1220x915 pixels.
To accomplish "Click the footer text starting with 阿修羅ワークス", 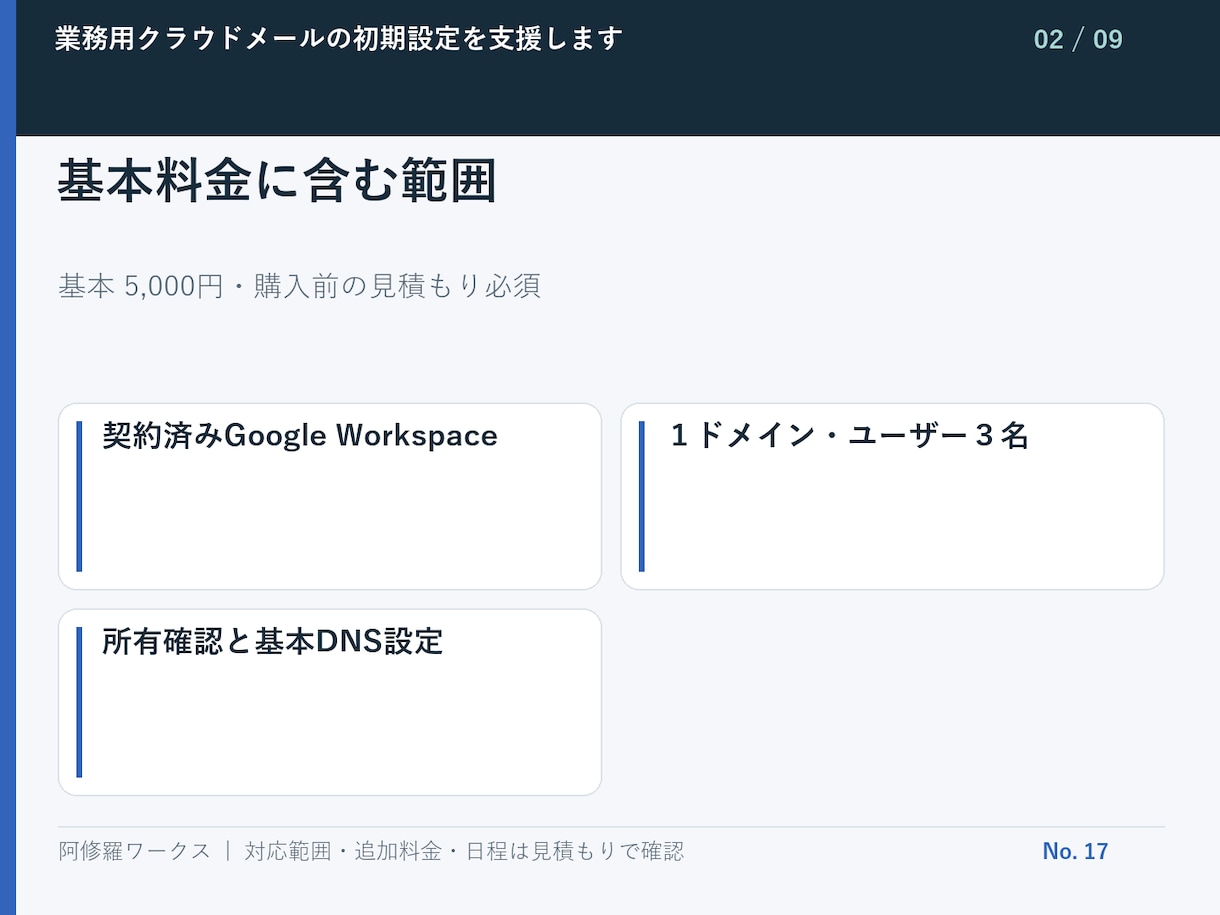I will [371, 851].
